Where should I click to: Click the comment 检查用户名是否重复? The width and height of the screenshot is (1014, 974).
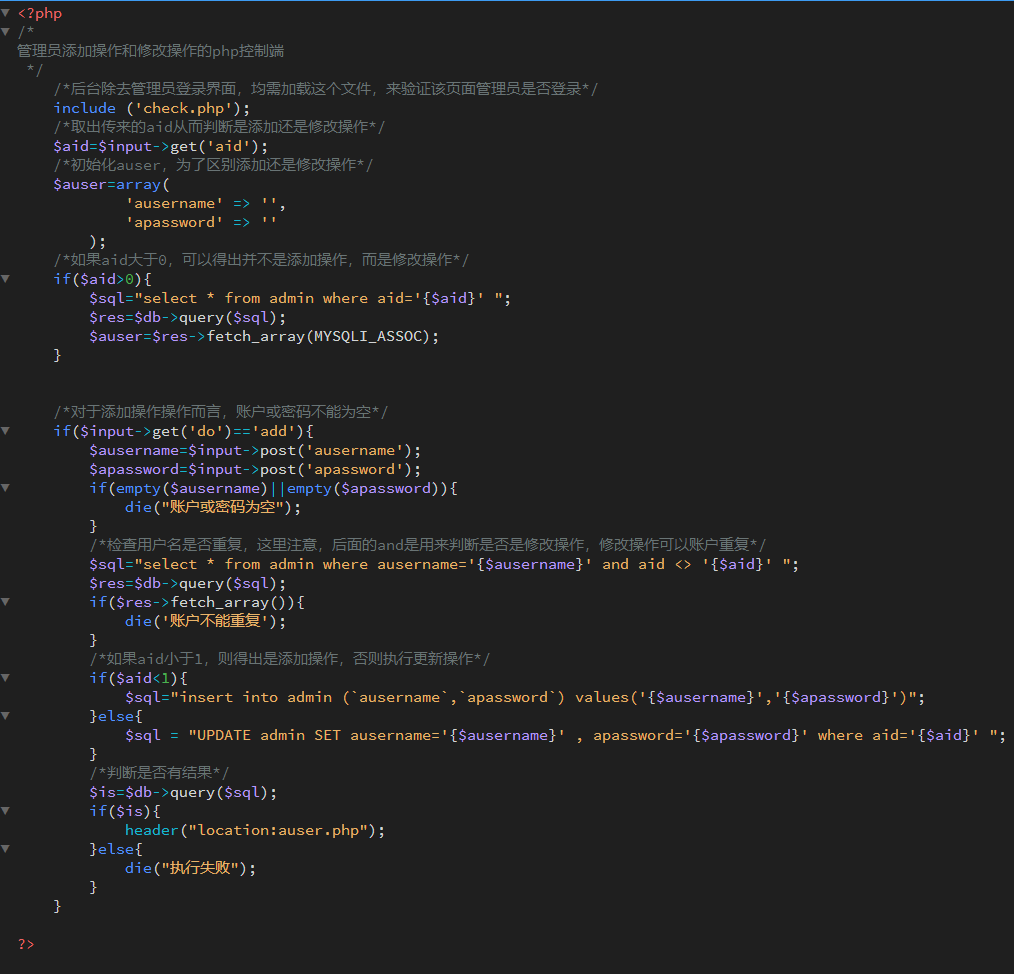tap(427, 545)
